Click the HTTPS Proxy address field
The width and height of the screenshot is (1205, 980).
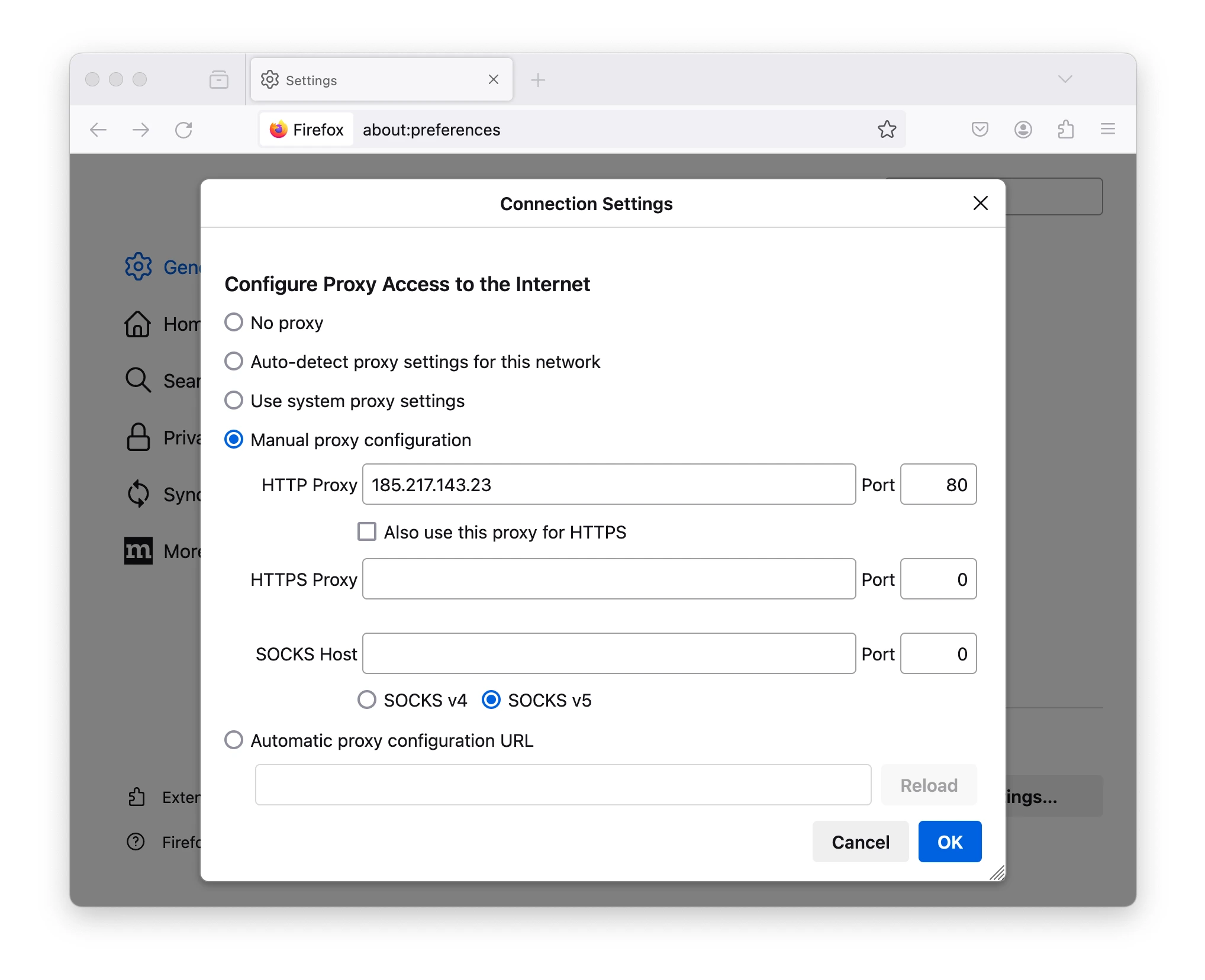[609, 579]
